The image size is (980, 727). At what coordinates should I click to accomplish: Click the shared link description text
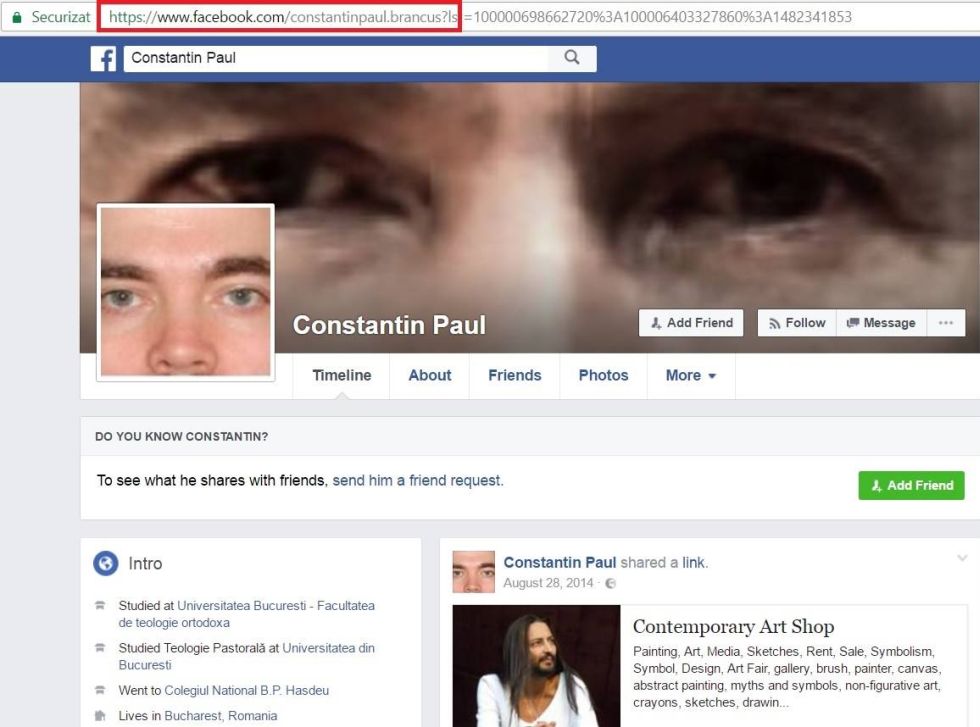coord(787,677)
